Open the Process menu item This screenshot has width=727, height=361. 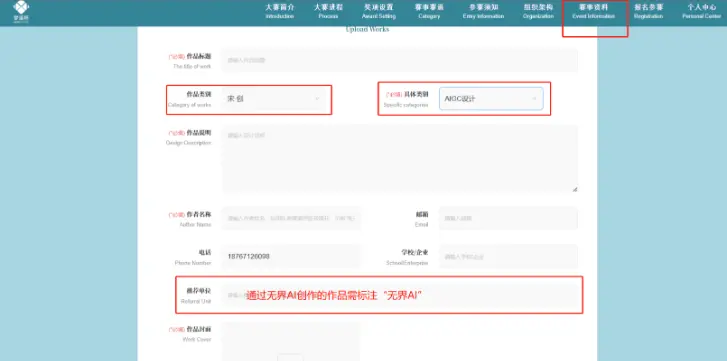[x=328, y=12]
